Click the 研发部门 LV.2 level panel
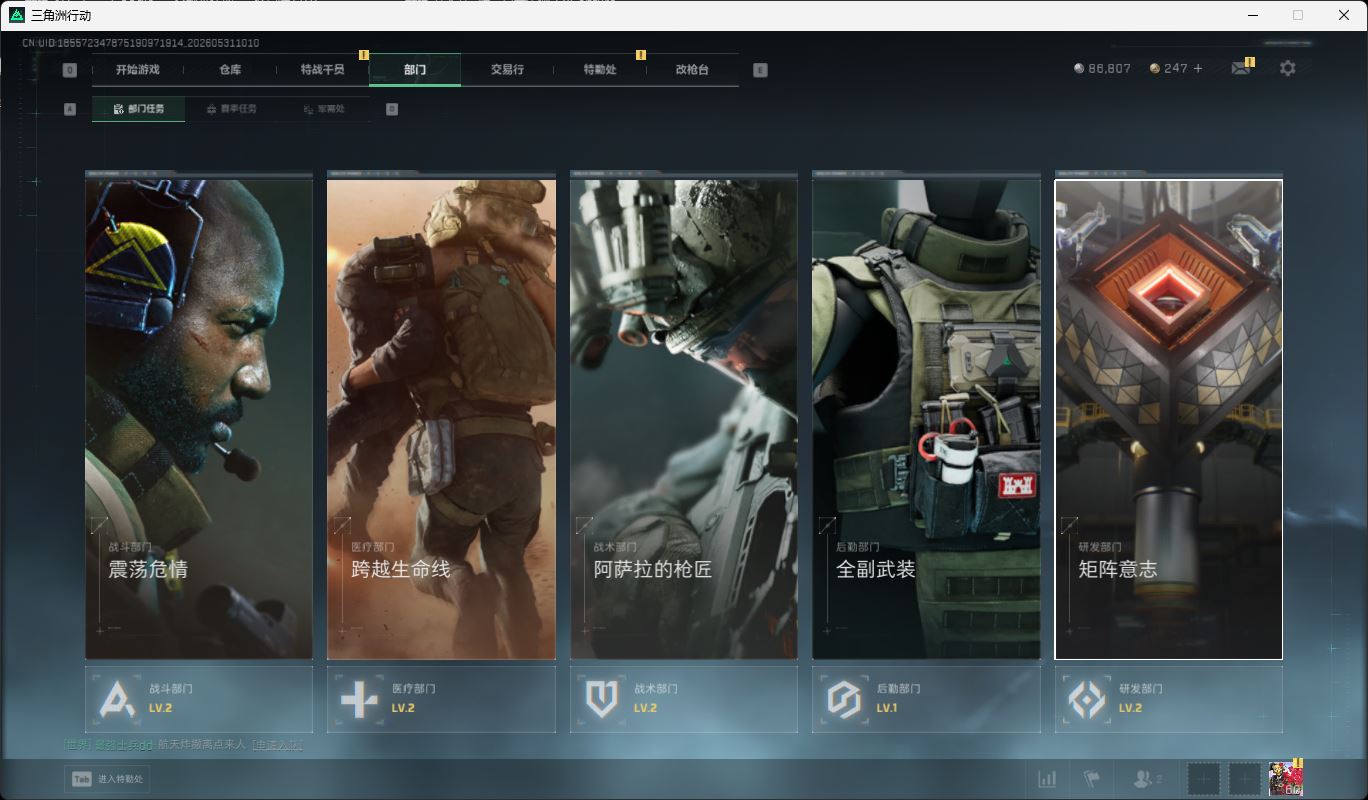Screen dimensions: 1368x800 click(1169, 699)
